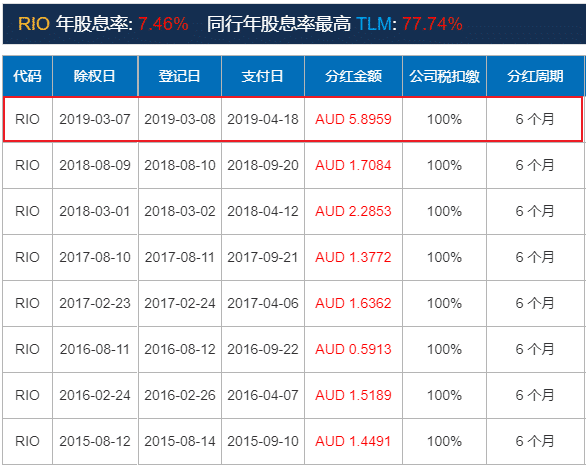Viewport: 586px width, 466px height.
Task: Click dividend amount AUD 1.6362
Action: tap(353, 303)
